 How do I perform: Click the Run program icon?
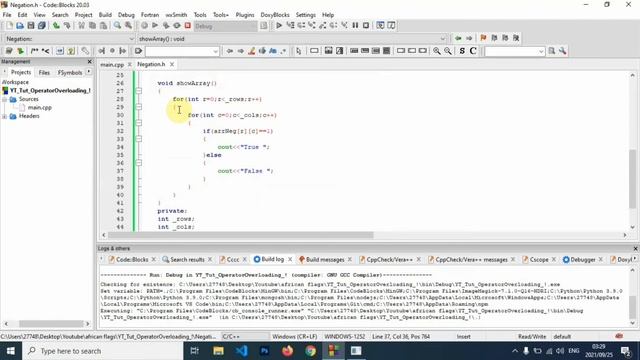pos(155,26)
